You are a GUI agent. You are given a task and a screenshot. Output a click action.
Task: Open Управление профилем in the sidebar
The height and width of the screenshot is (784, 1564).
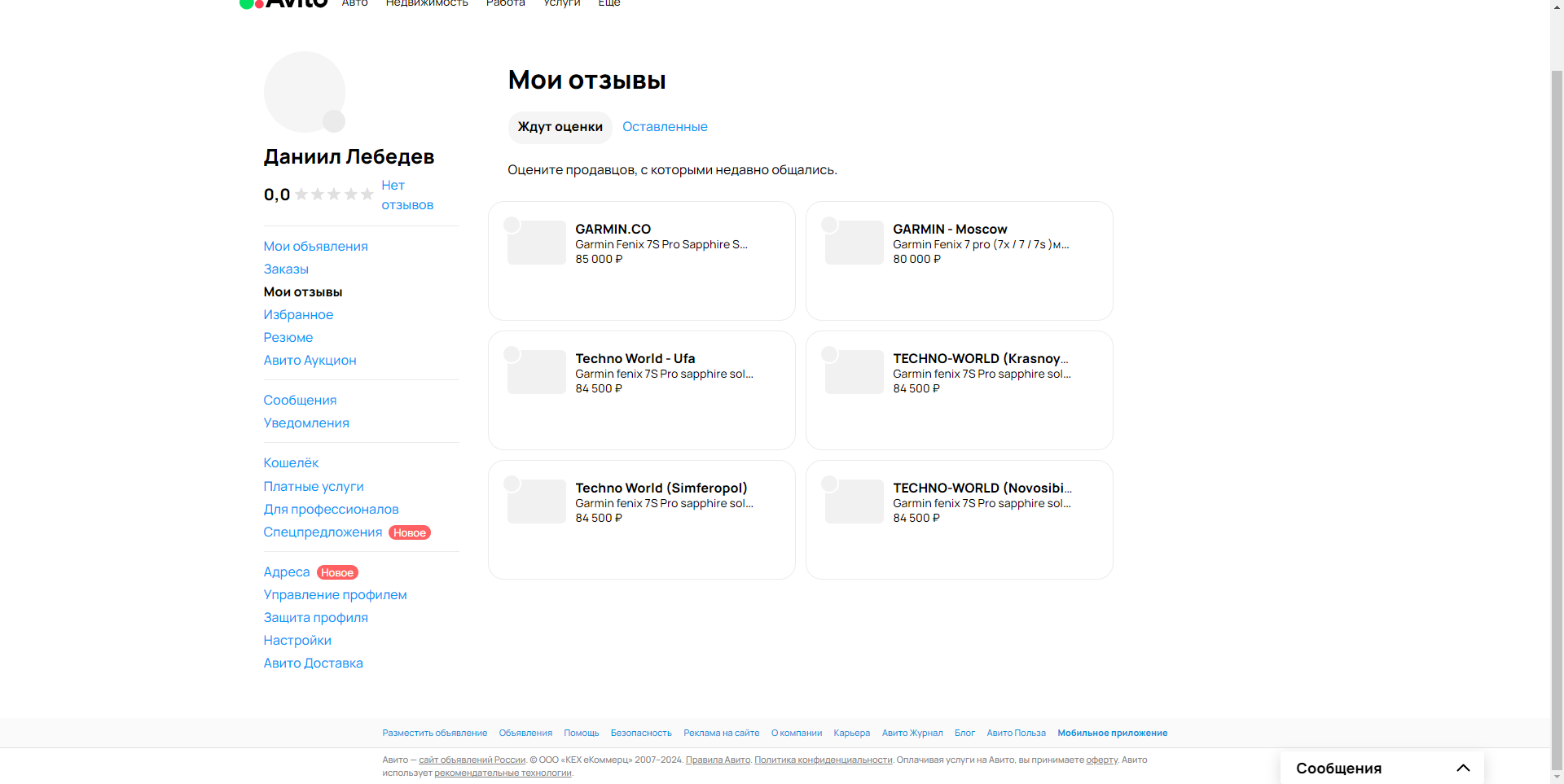pyautogui.click(x=336, y=595)
